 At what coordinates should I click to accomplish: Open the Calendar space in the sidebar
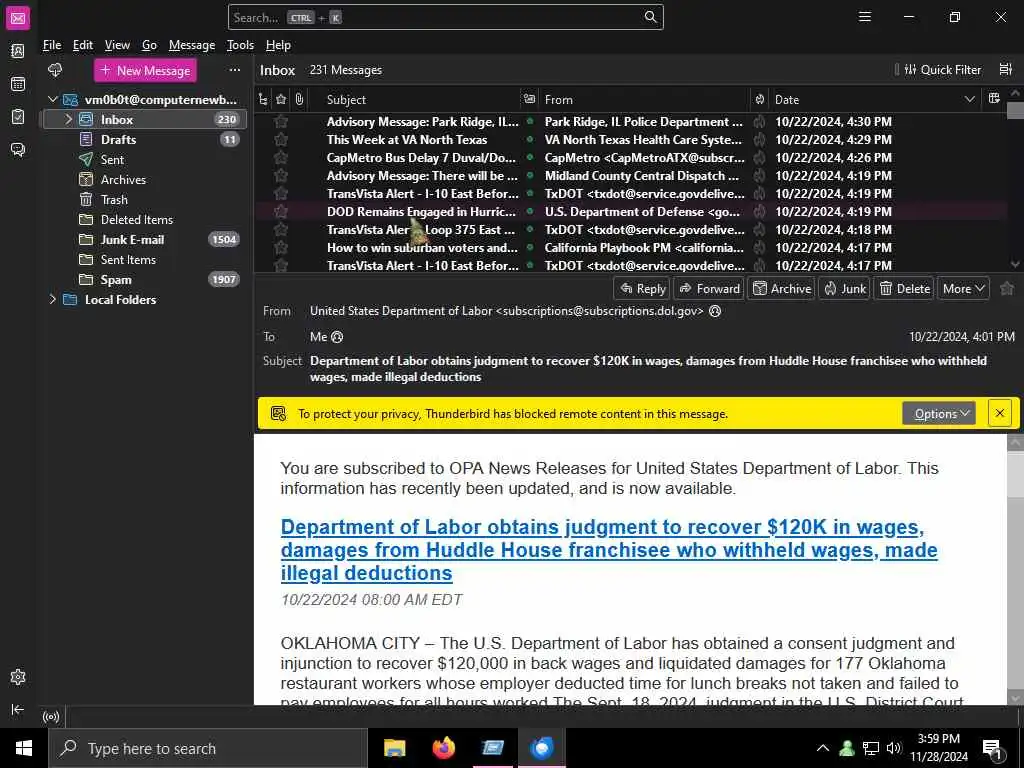click(18, 84)
